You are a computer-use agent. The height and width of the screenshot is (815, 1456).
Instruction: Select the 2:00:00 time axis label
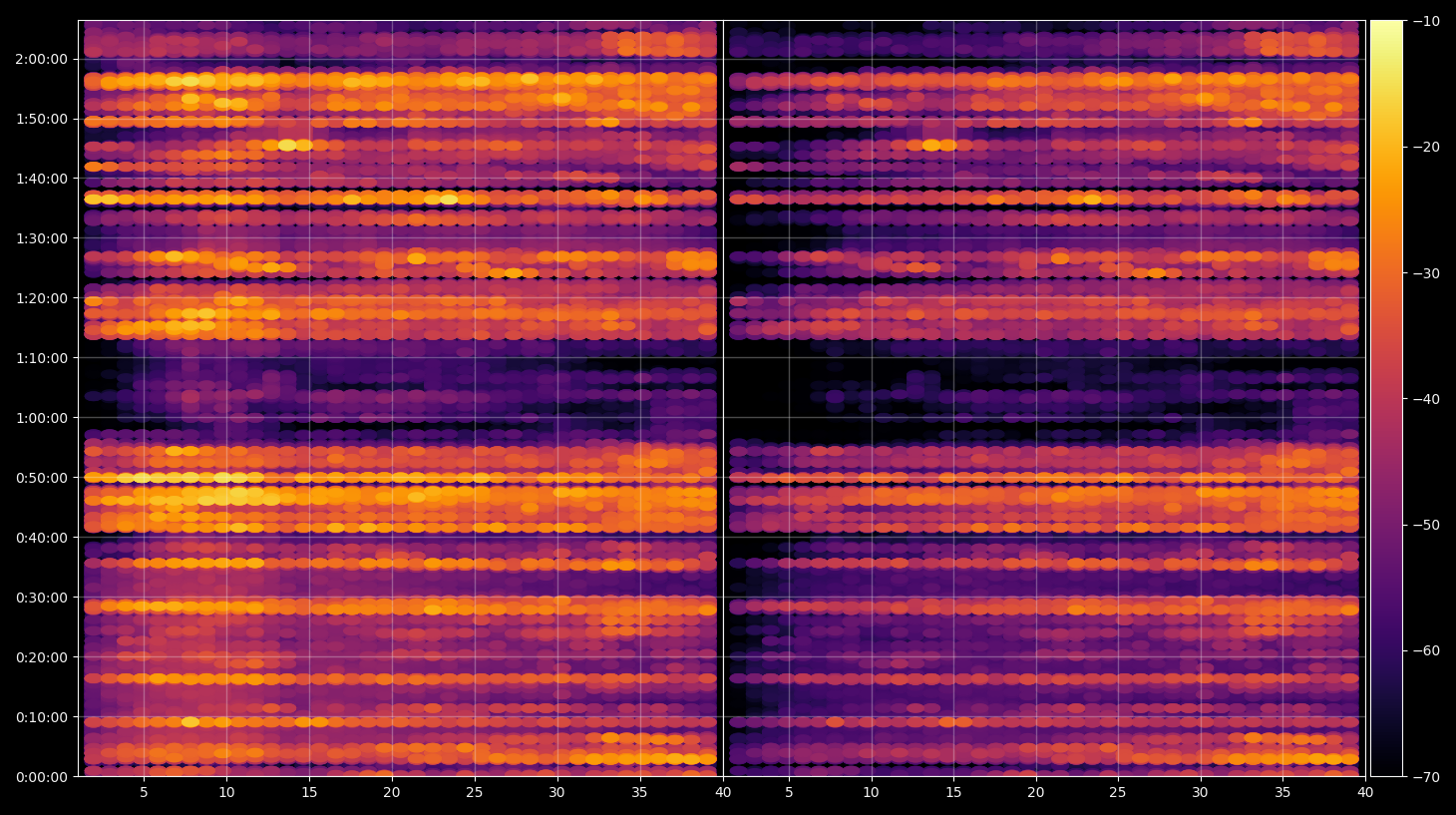coord(41,59)
